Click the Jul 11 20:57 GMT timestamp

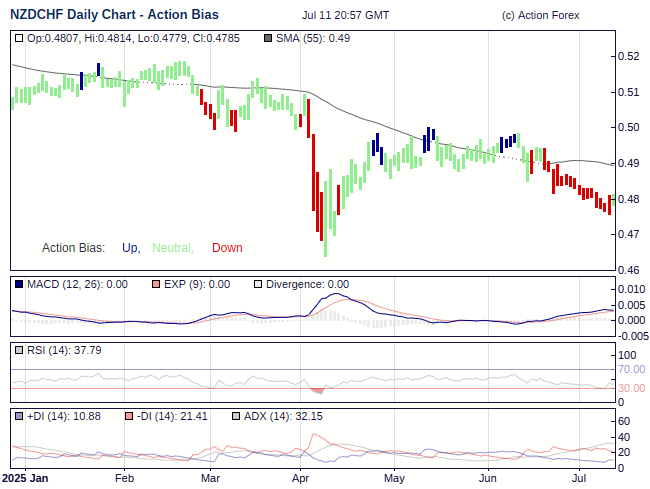(x=345, y=16)
